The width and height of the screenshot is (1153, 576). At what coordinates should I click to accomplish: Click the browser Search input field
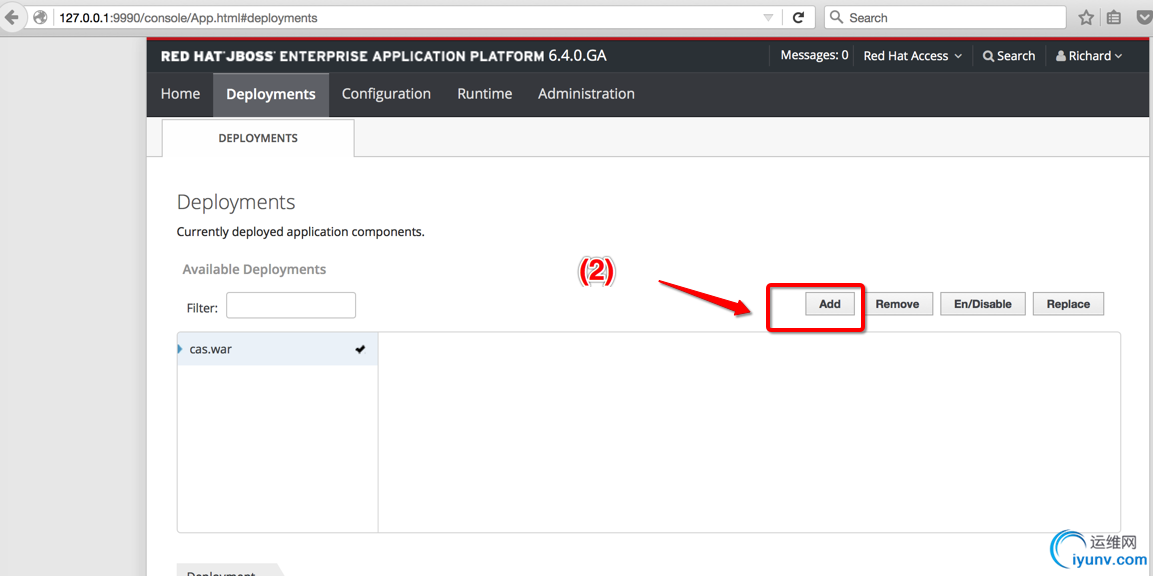pyautogui.click(x=945, y=18)
